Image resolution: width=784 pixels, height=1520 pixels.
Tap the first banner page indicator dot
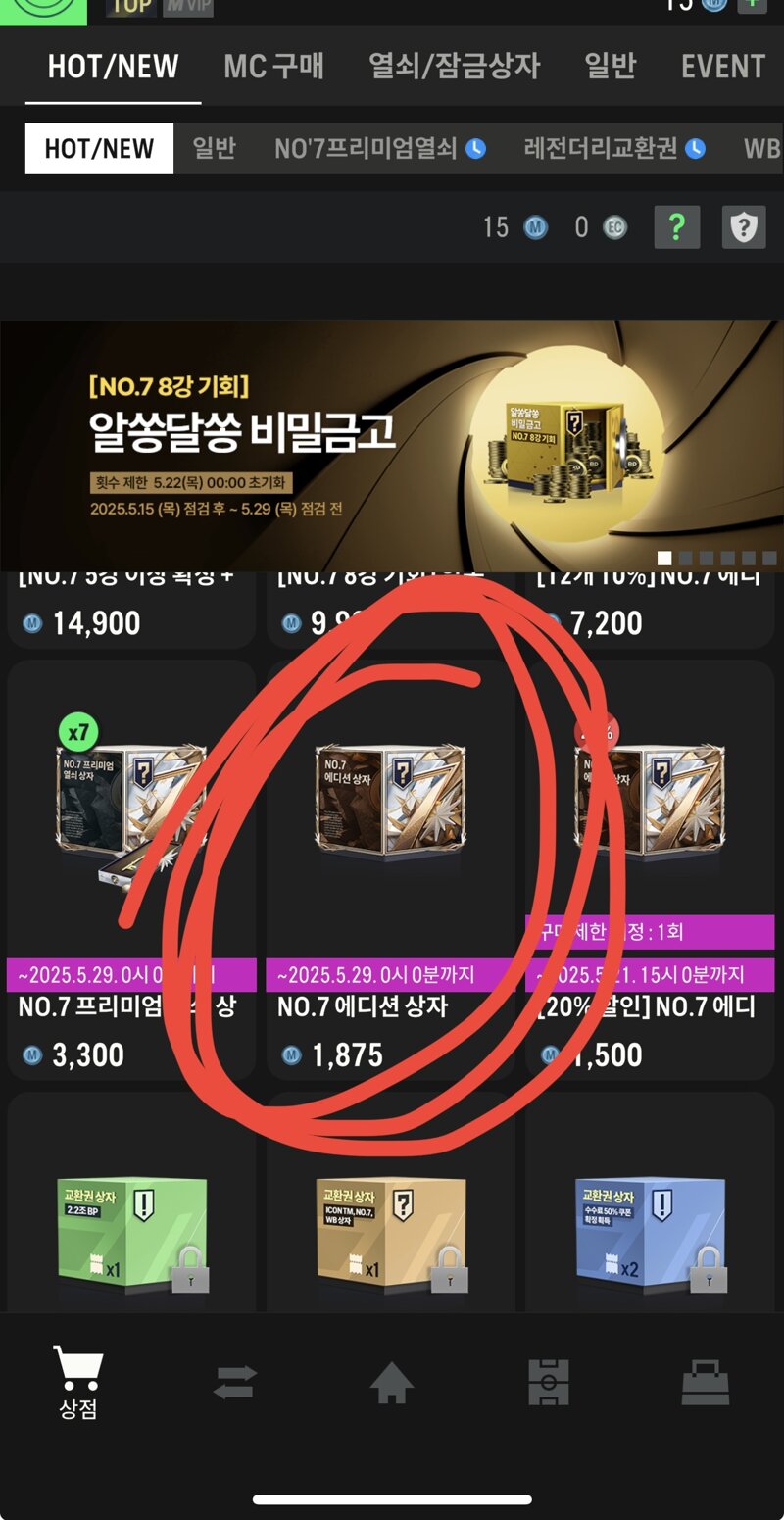pyautogui.click(x=664, y=558)
